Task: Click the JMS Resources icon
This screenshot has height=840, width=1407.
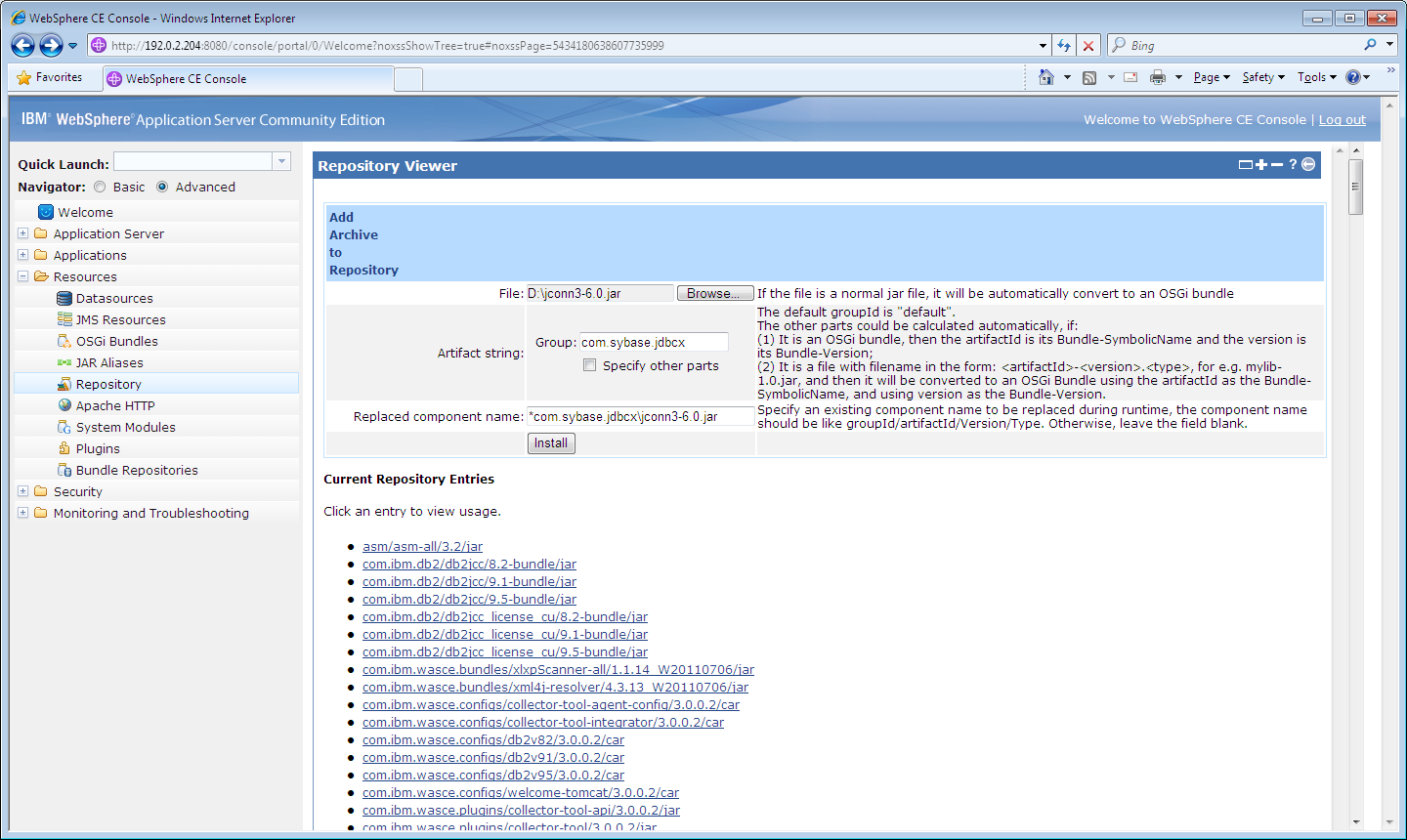Action: (64, 319)
